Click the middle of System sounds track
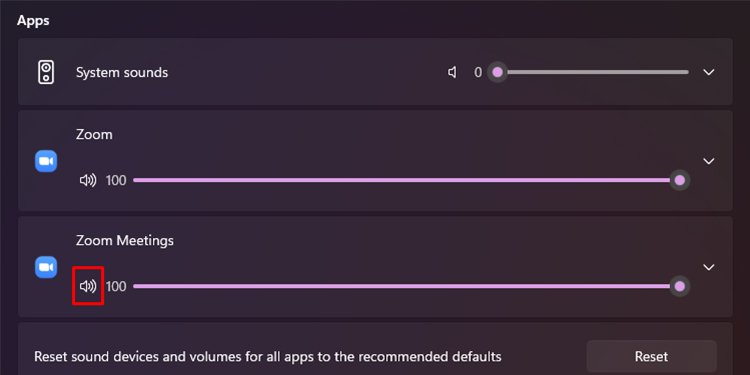This screenshot has width=750, height=375. 593,72
